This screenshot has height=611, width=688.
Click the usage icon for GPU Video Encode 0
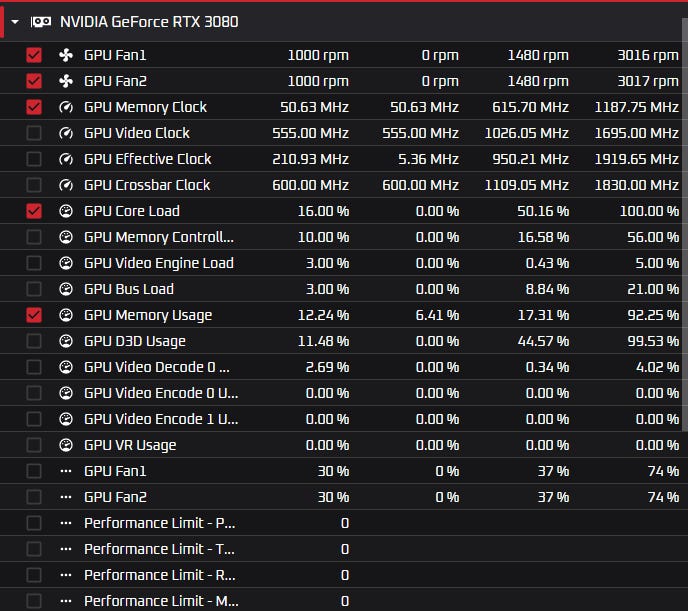click(x=66, y=393)
